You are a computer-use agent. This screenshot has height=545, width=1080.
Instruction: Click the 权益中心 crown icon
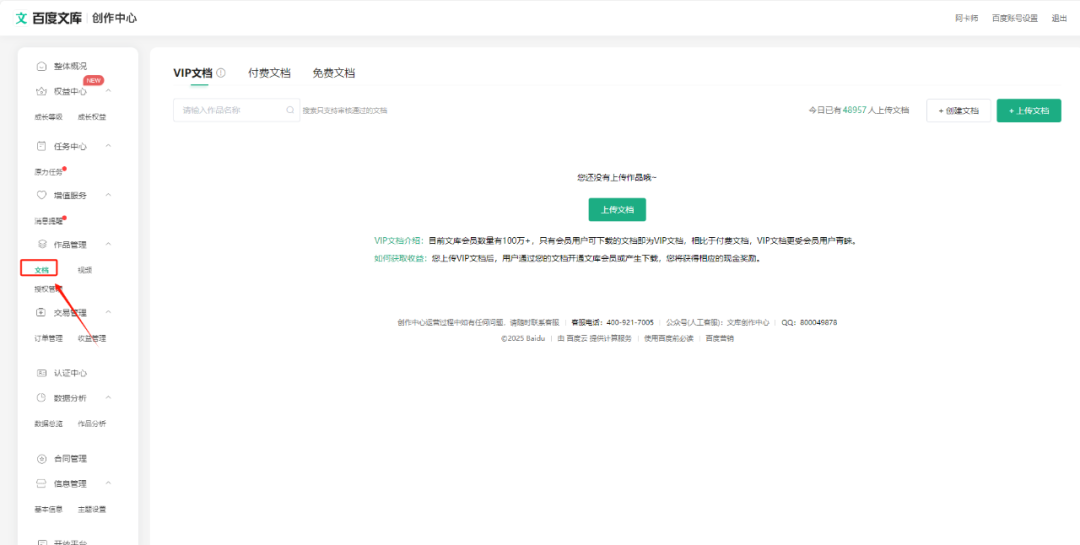coord(41,92)
